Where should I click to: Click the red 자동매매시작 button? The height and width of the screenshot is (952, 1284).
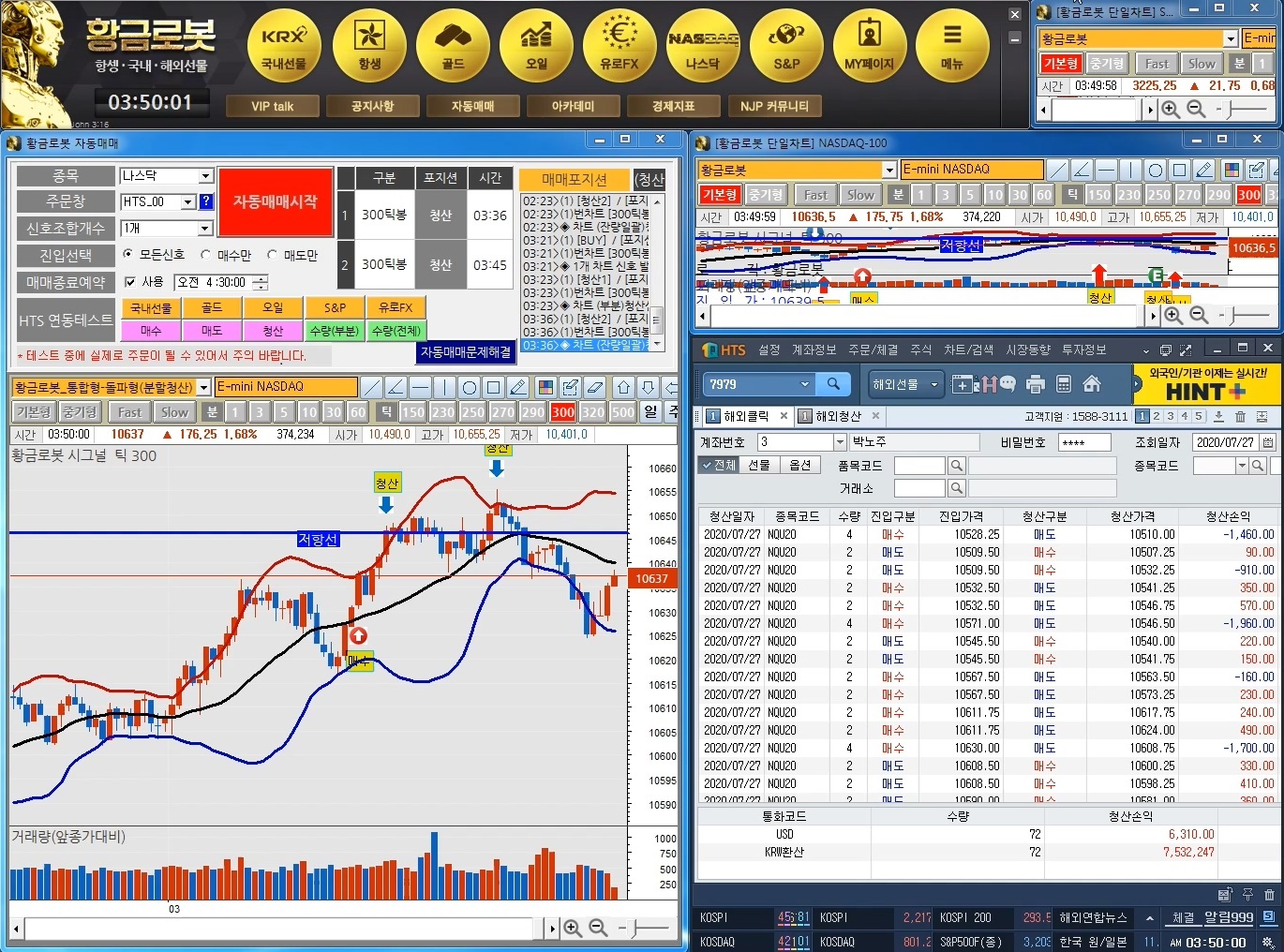276,201
